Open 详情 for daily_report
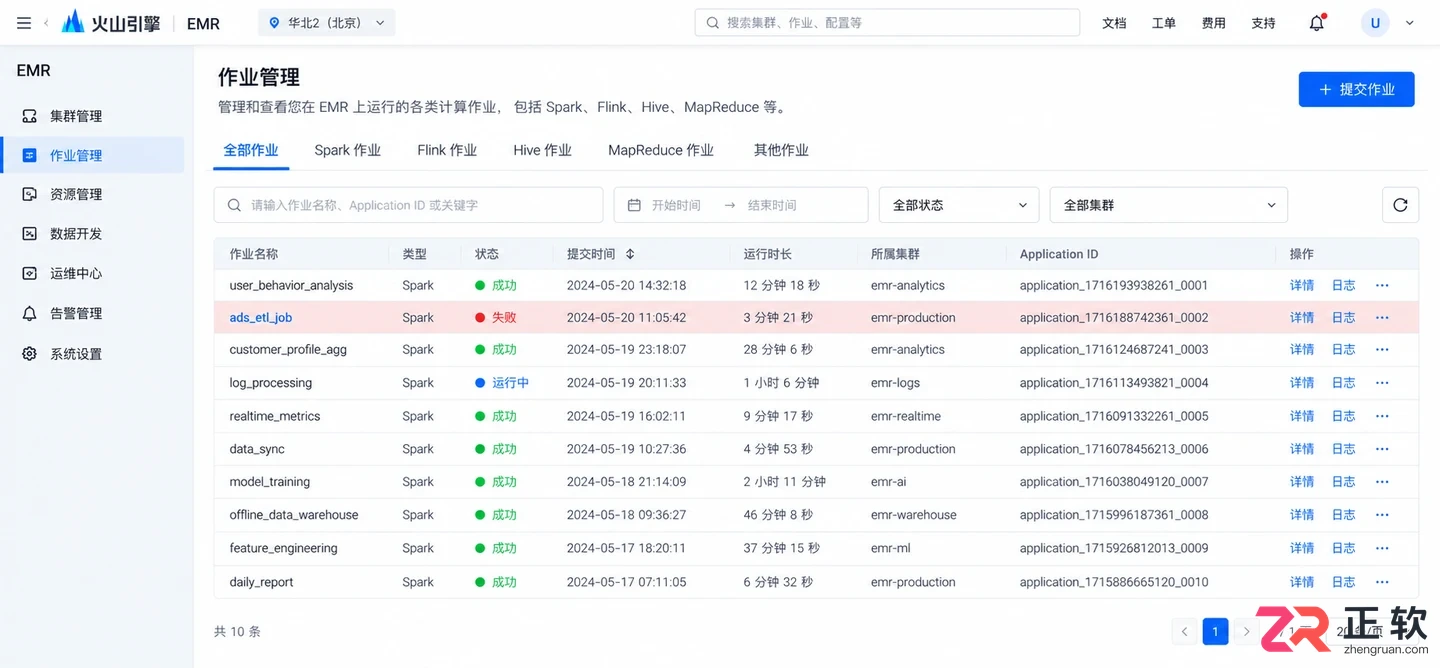The width and height of the screenshot is (1440, 668). [1302, 582]
